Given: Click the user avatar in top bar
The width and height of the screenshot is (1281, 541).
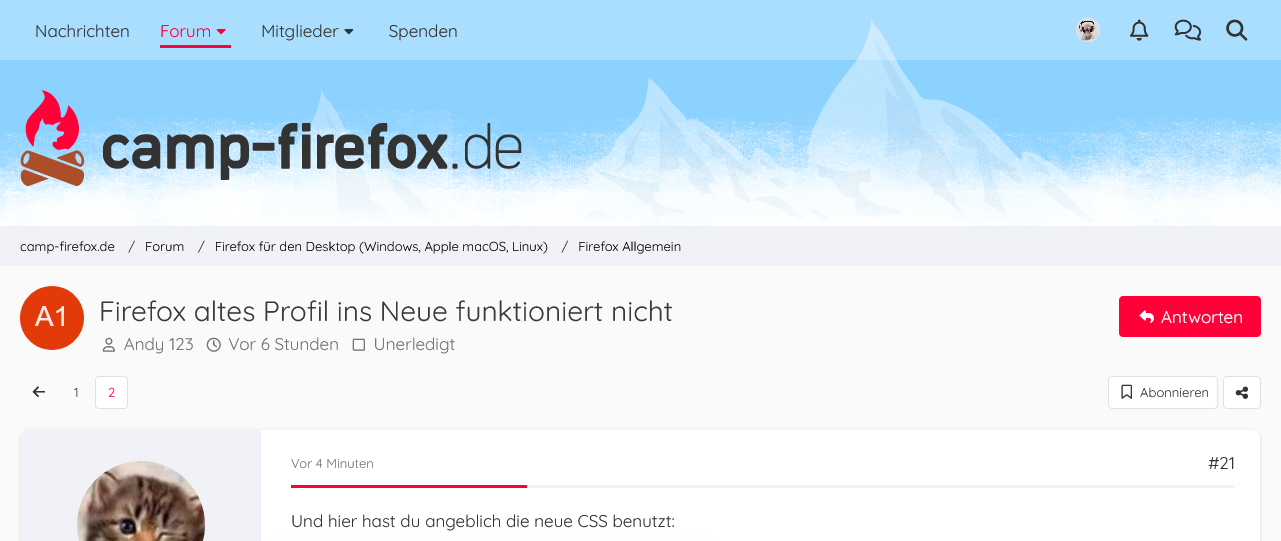Looking at the screenshot, I should (1088, 31).
